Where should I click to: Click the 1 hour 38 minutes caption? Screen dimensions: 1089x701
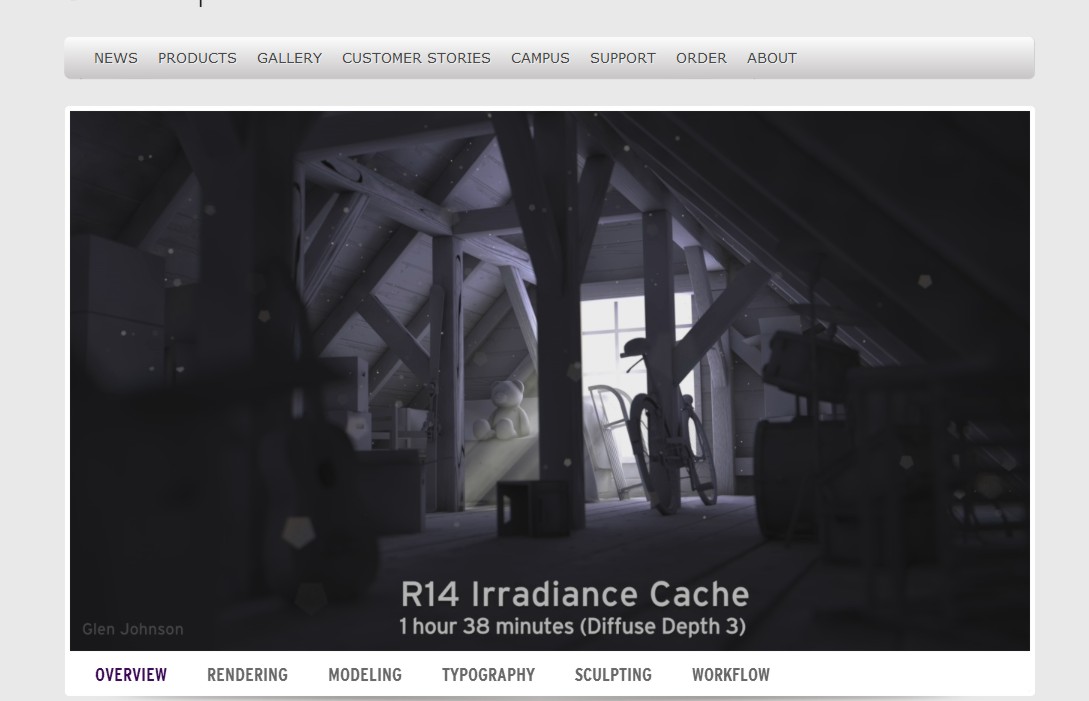pyautogui.click(x=572, y=627)
